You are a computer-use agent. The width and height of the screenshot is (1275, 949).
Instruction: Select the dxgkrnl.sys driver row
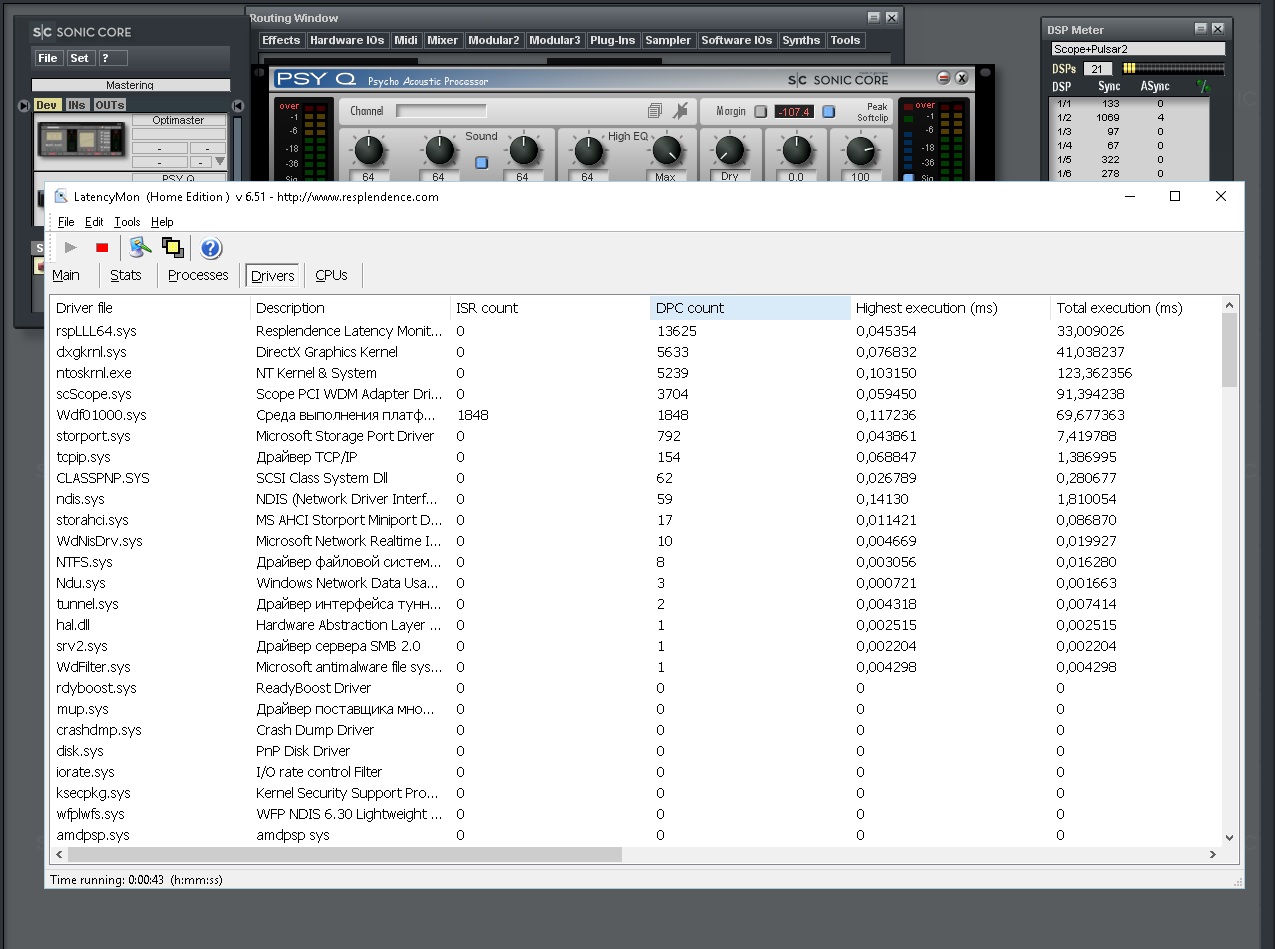[x=636, y=352]
